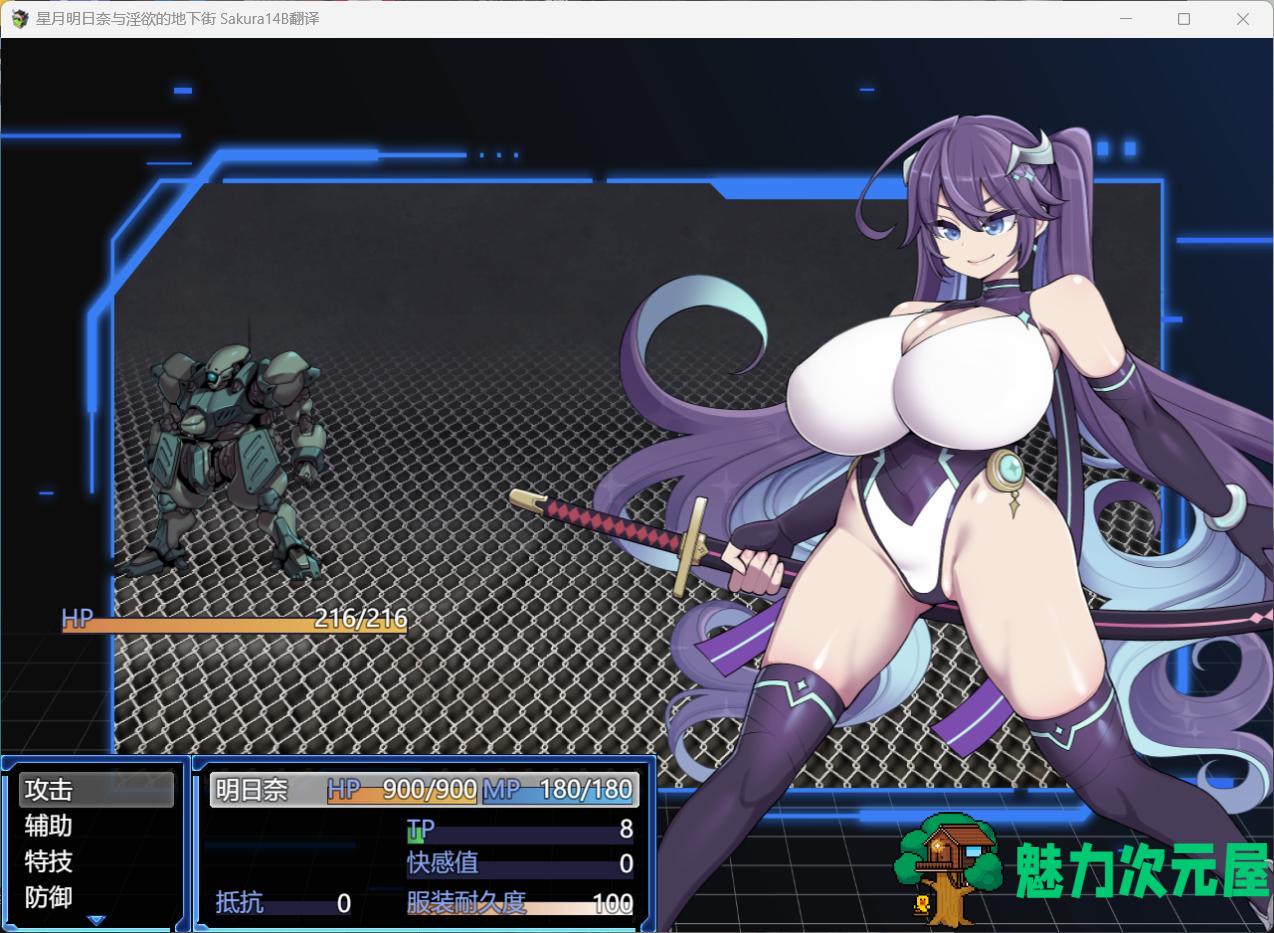Click the enemy HP bar 216/216
1274x933 pixels.
click(x=234, y=620)
